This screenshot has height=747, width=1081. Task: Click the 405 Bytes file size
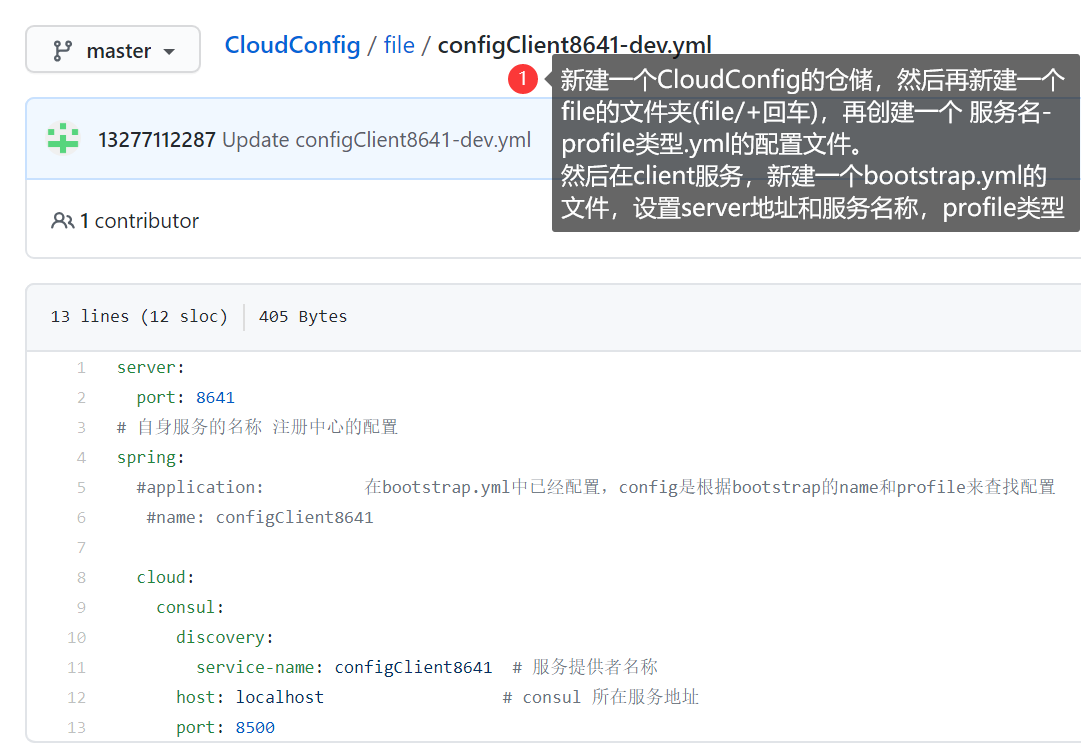(x=303, y=316)
